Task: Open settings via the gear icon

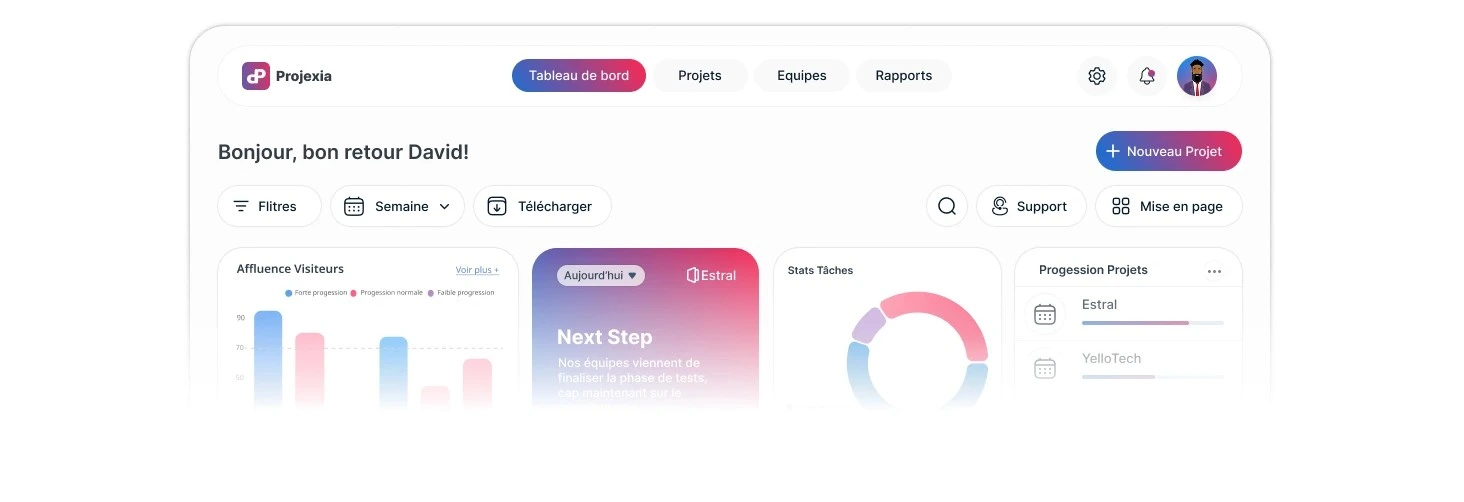Action: (x=1097, y=76)
